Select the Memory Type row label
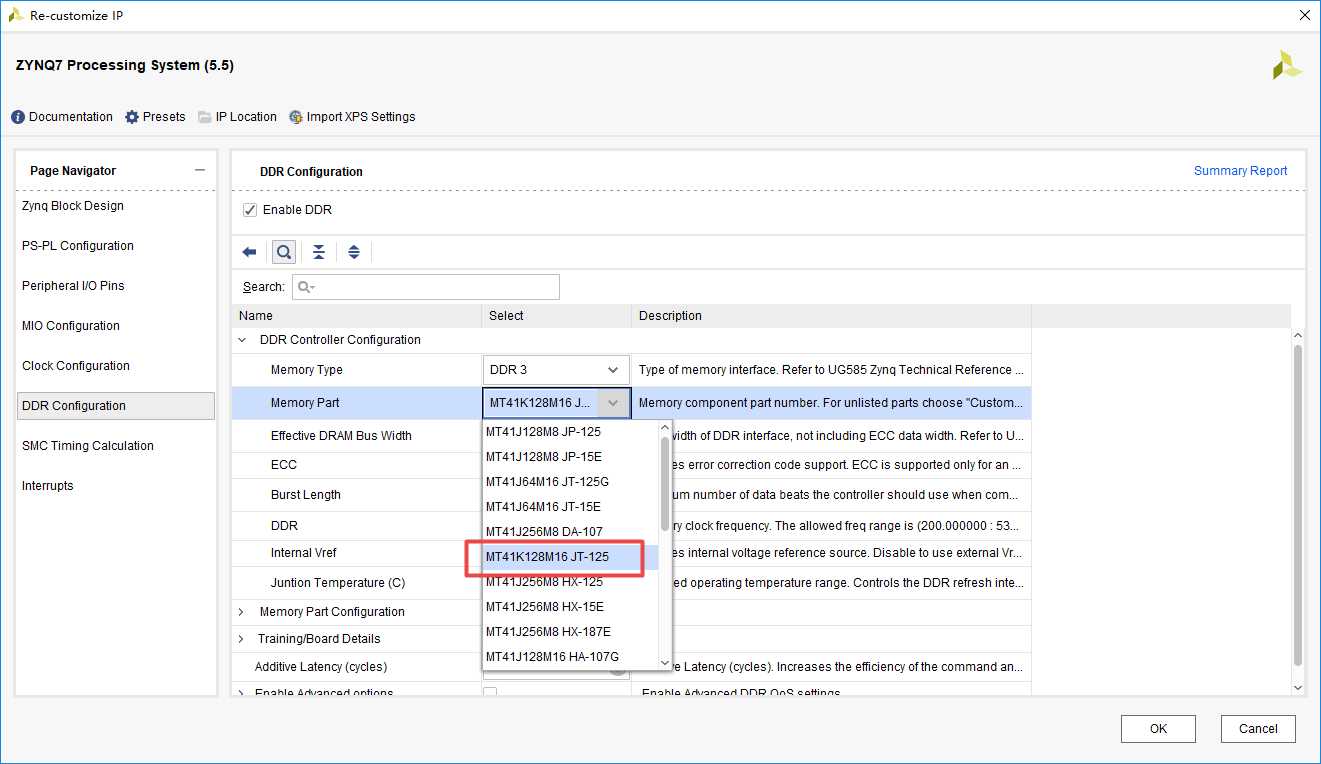Screen dimensions: 1321x764 [x=306, y=370]
